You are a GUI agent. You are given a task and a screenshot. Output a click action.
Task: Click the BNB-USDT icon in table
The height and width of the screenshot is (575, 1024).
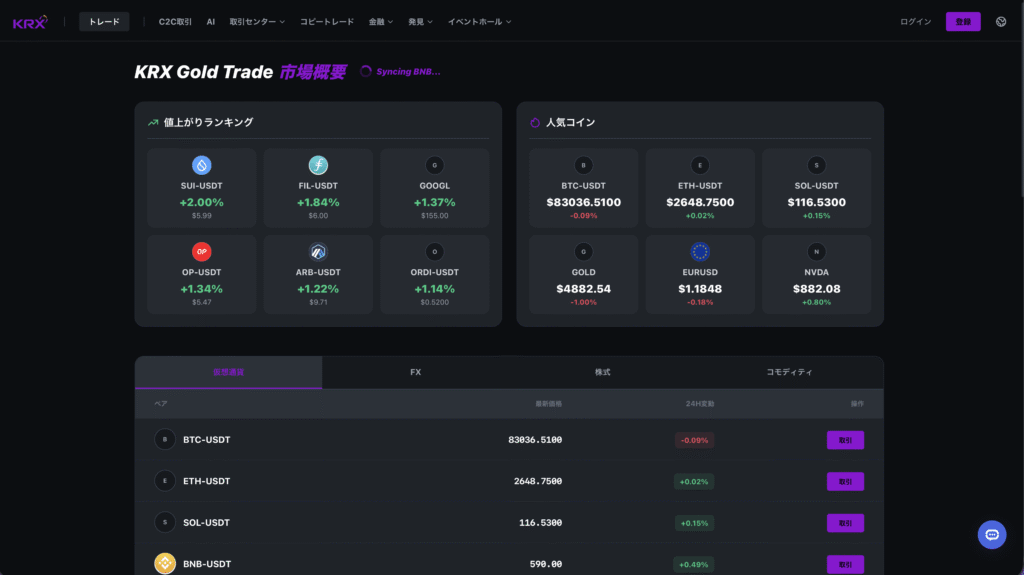click(x=165, y=563)
